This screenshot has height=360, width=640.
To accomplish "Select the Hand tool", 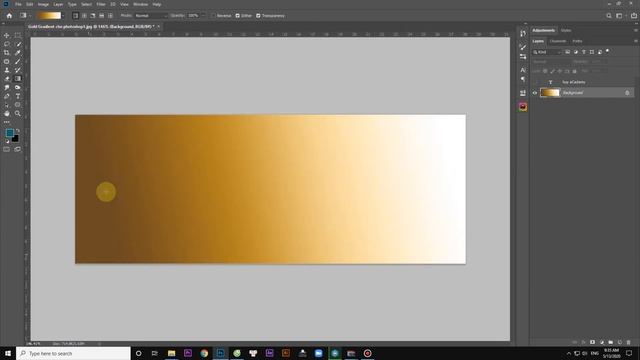I will pyautogui.click(x=7, y=113).
